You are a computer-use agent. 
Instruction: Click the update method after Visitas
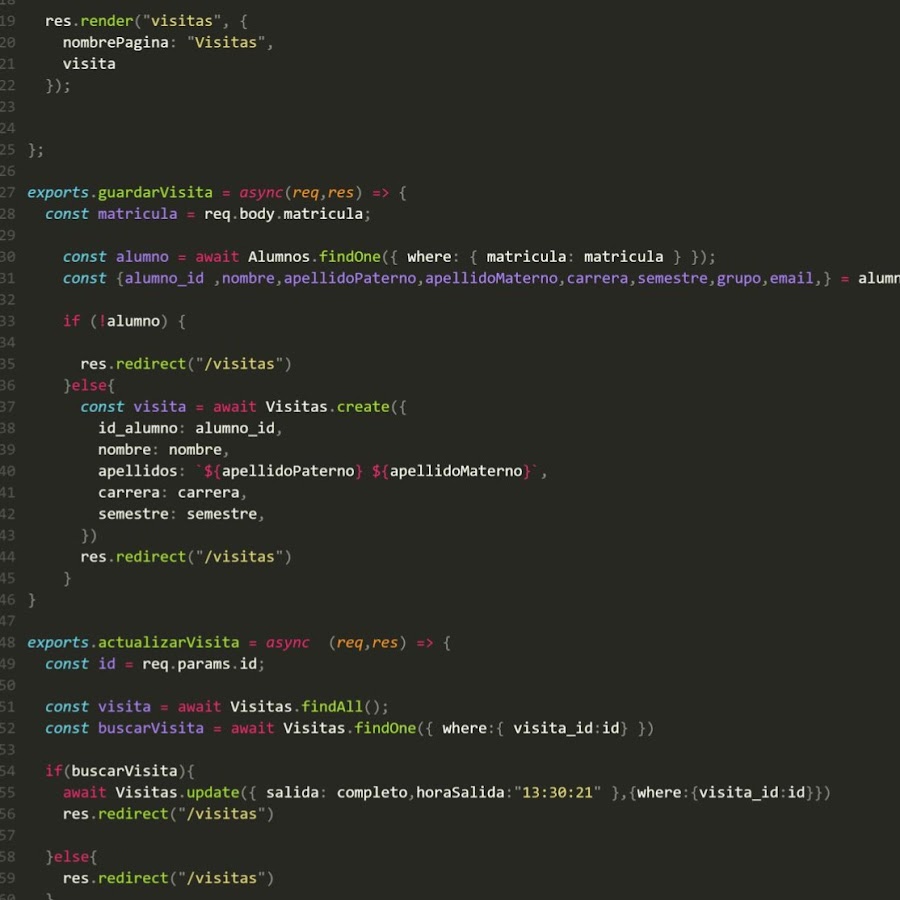[x=213, y=793]
